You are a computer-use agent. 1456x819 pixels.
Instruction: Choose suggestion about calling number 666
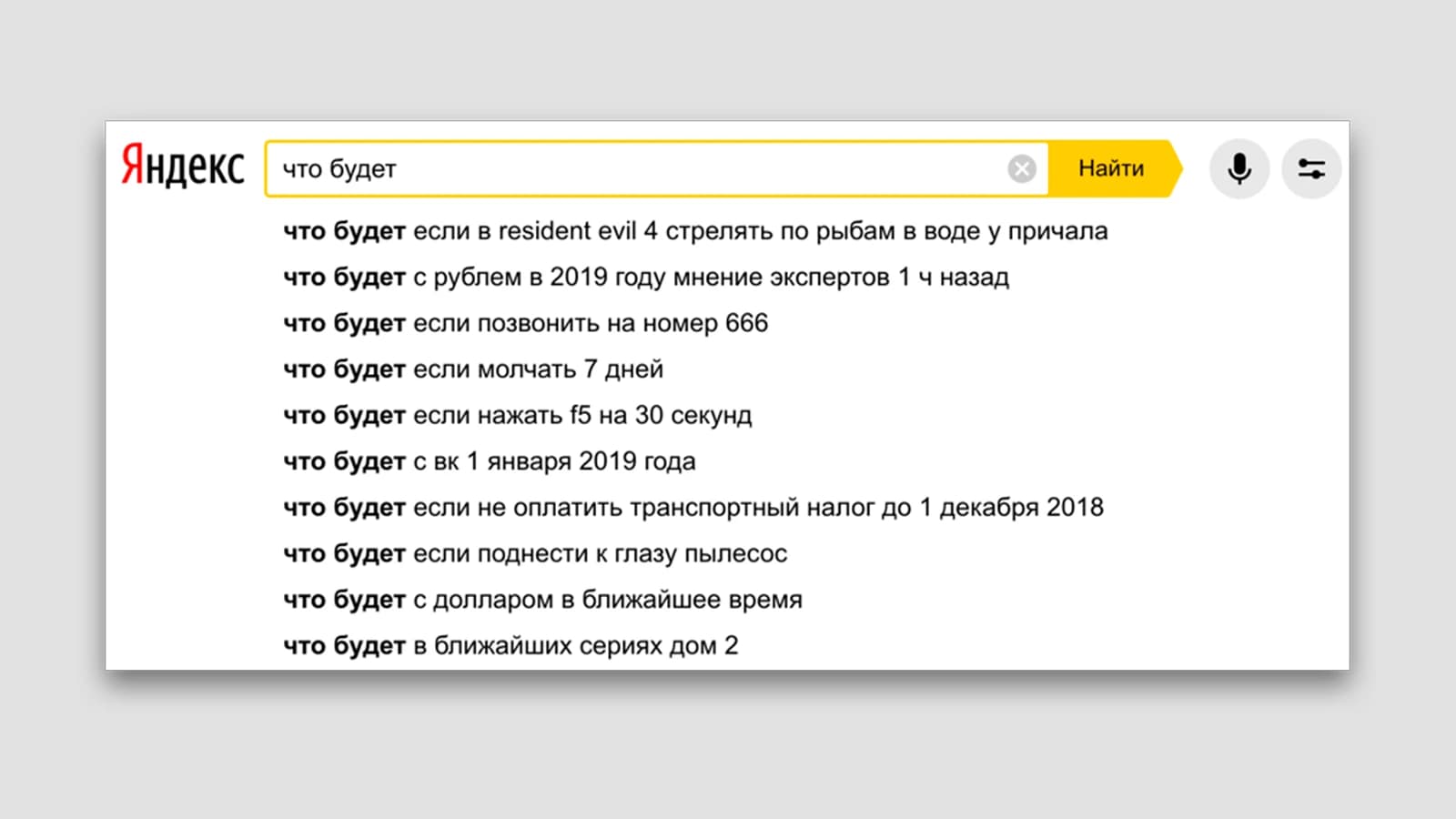click(x=524, y=323)
